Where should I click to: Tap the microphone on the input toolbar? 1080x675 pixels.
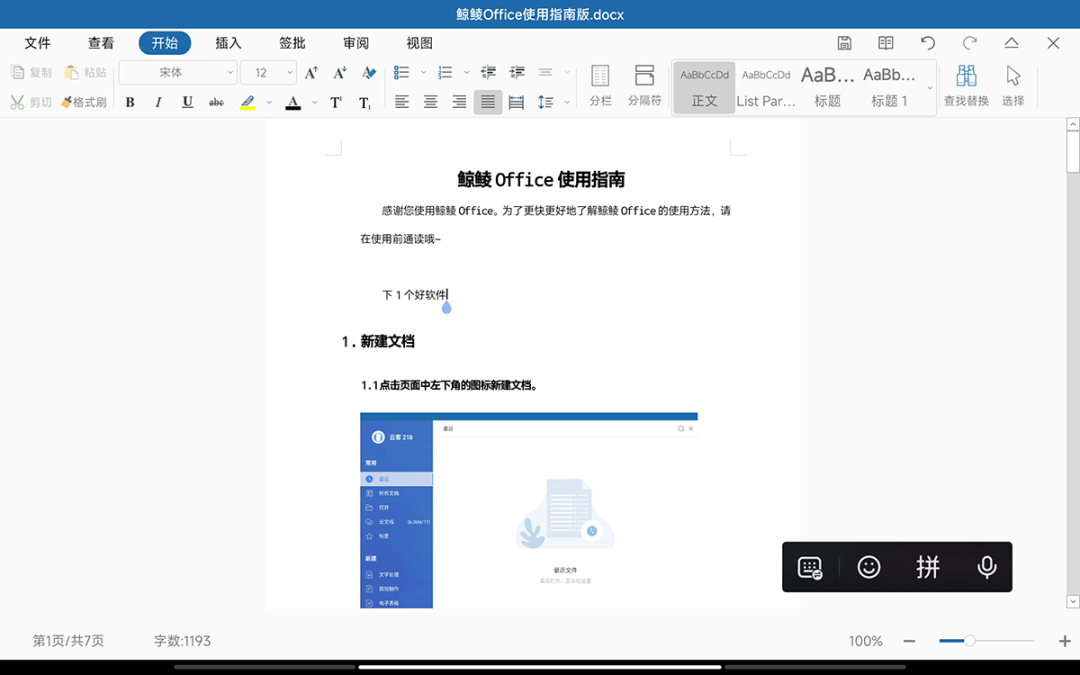(x=986, y=567)
